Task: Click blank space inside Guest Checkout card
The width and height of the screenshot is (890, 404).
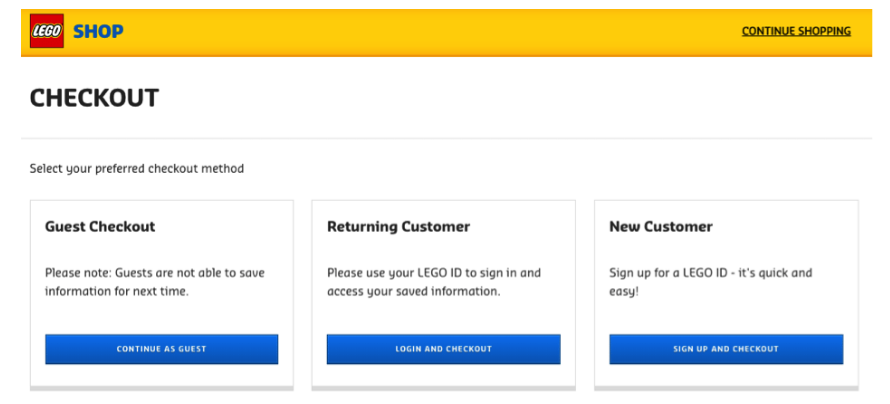Action: [x=162, y=317]
